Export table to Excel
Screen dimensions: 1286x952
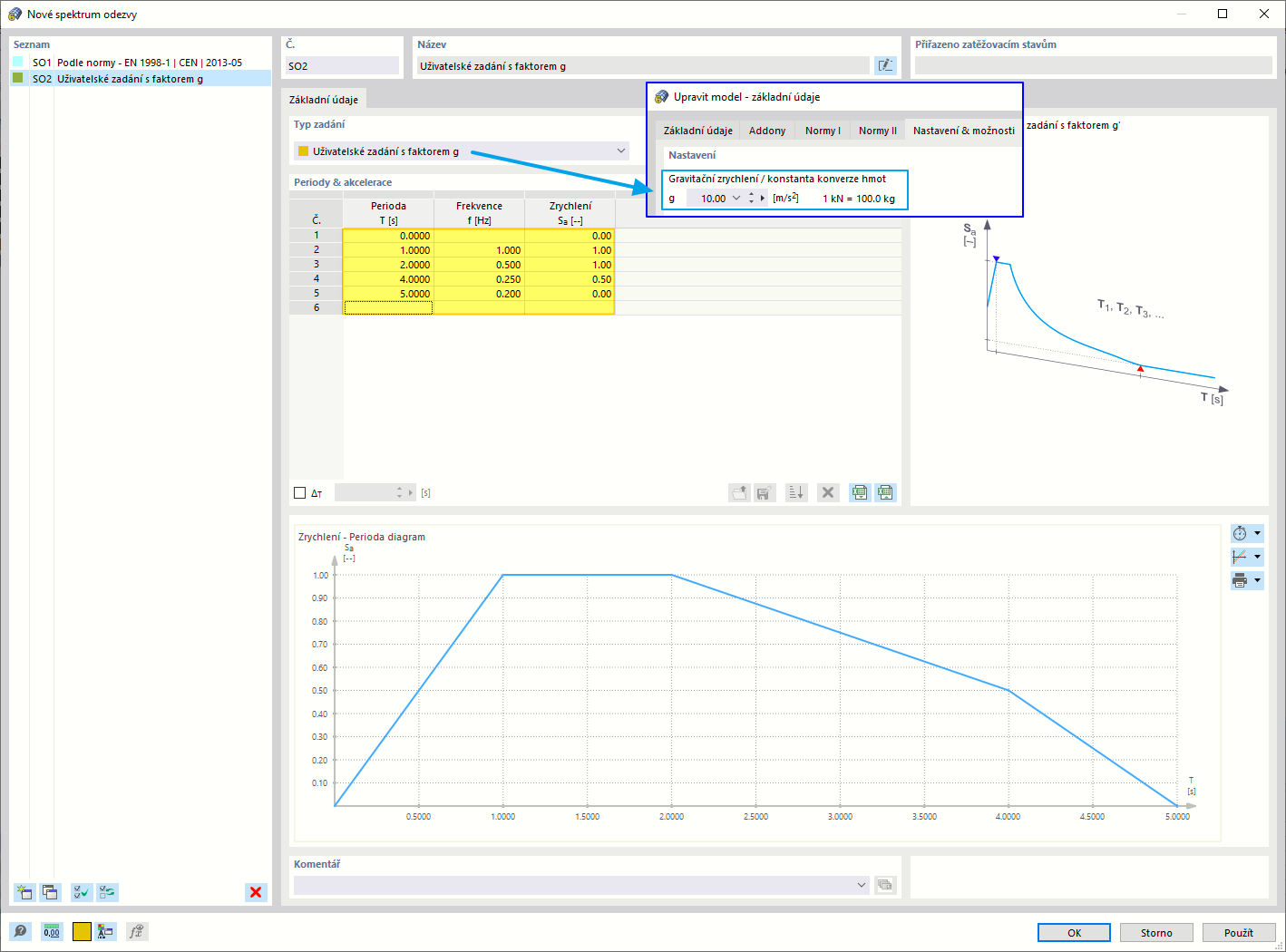point(860,492)
